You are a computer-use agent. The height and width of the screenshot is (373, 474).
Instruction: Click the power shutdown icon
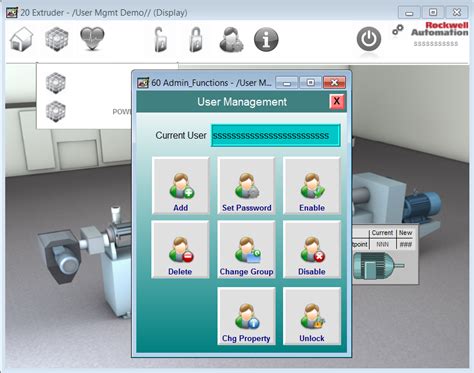click(x=369, y=39)
